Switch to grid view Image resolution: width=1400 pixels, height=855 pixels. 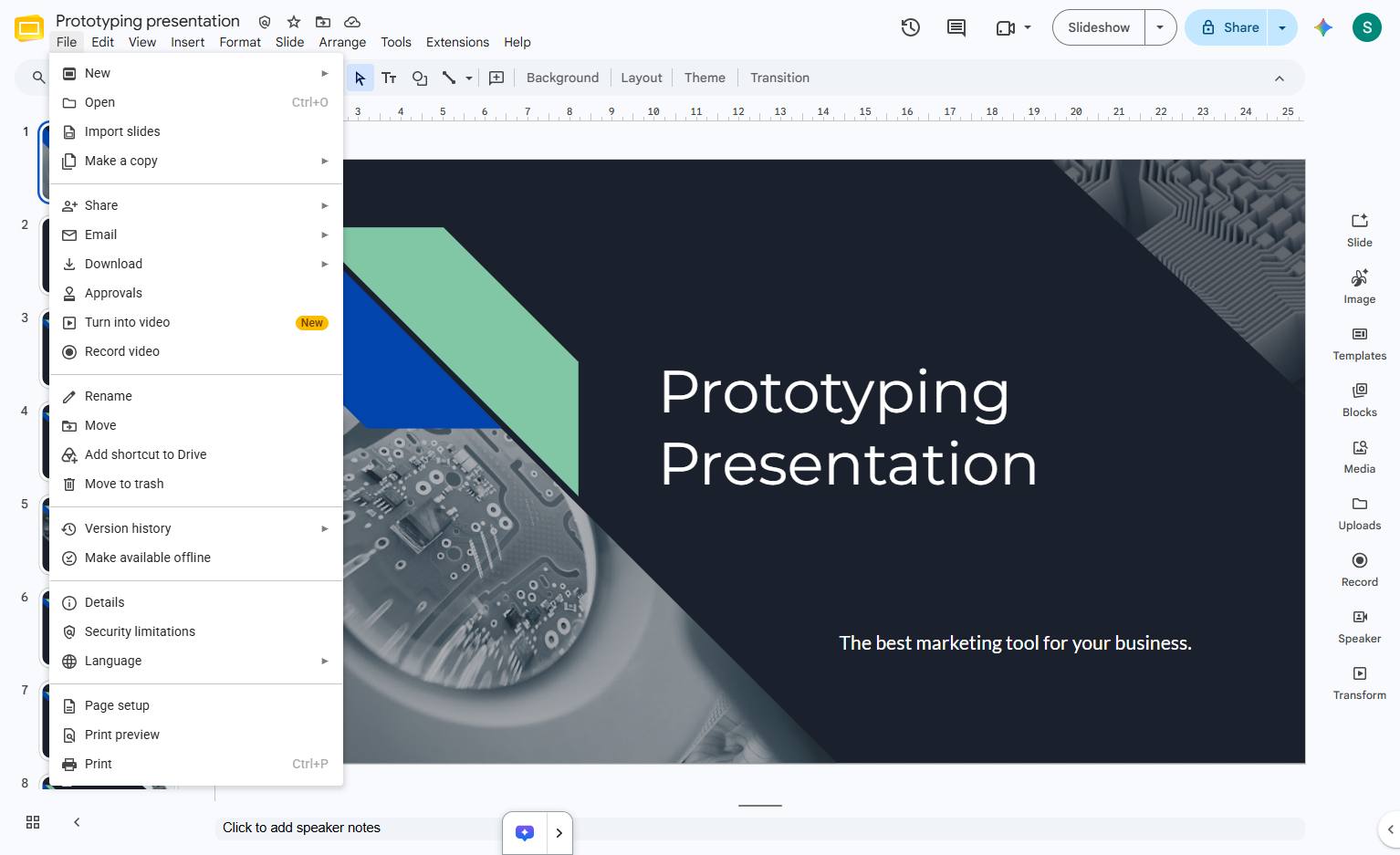pos(33,822)
